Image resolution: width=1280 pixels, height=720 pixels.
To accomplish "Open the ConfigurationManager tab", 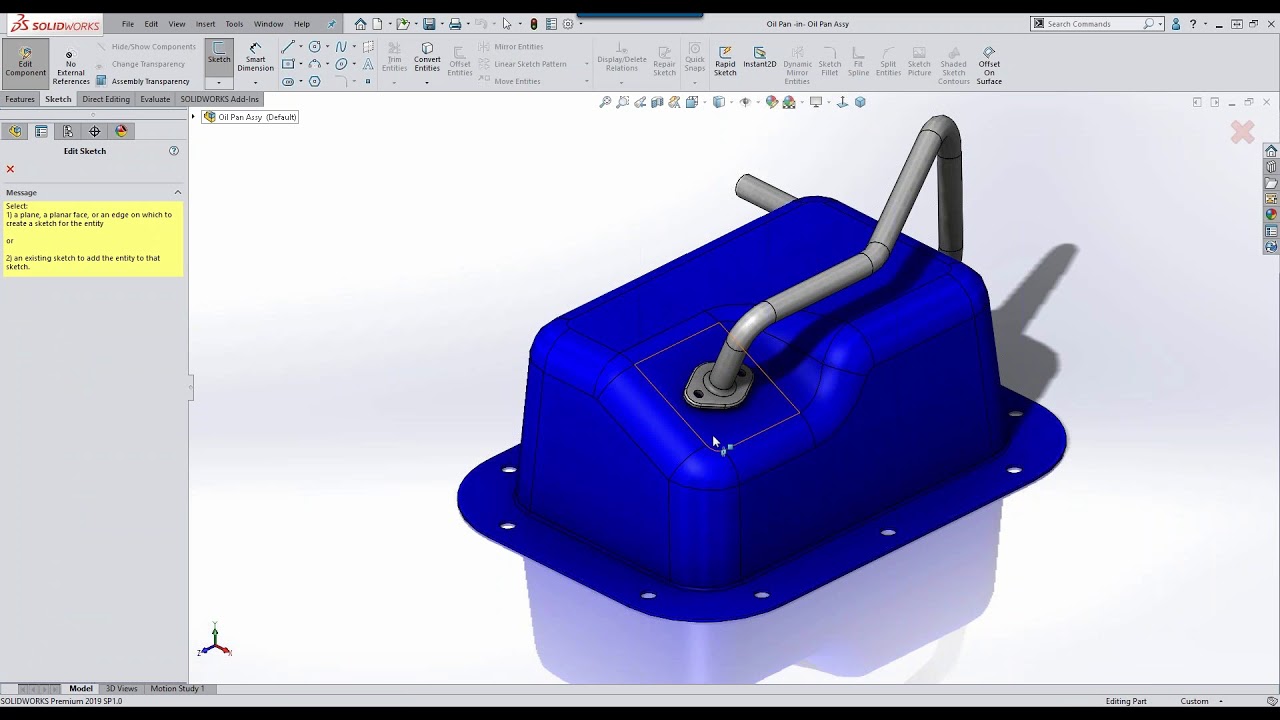I will [x=68, y=131].
